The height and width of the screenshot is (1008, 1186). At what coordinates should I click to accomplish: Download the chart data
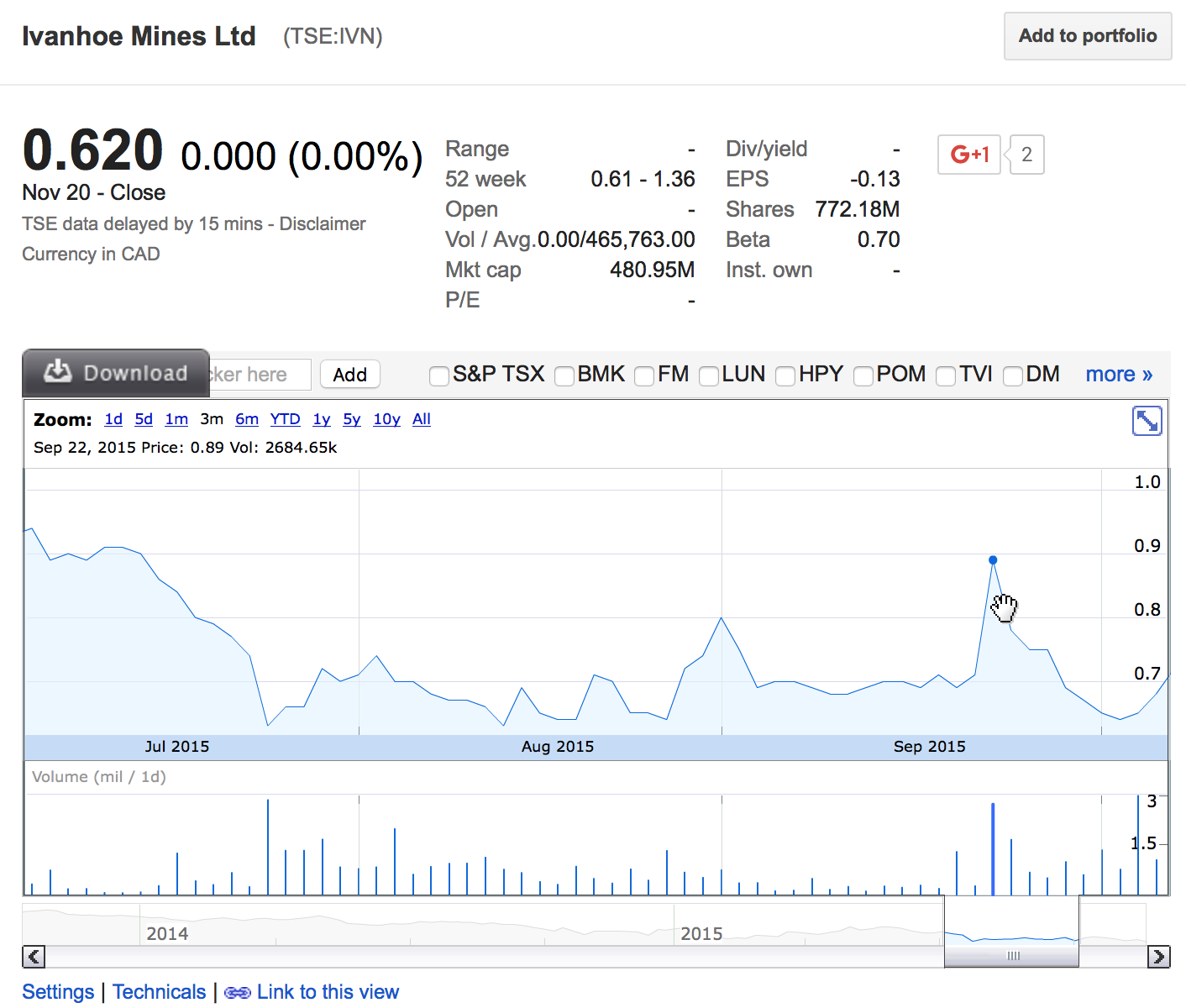(116, 373)
